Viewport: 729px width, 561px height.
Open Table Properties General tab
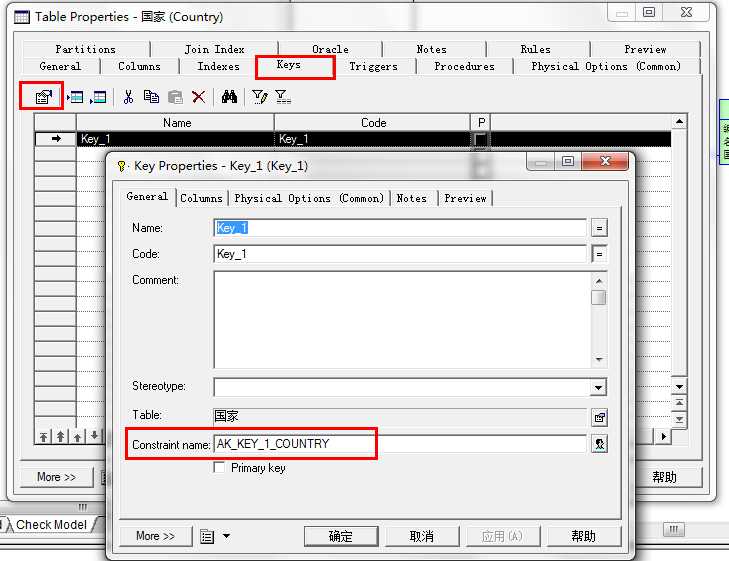click(x=60, y=66)
